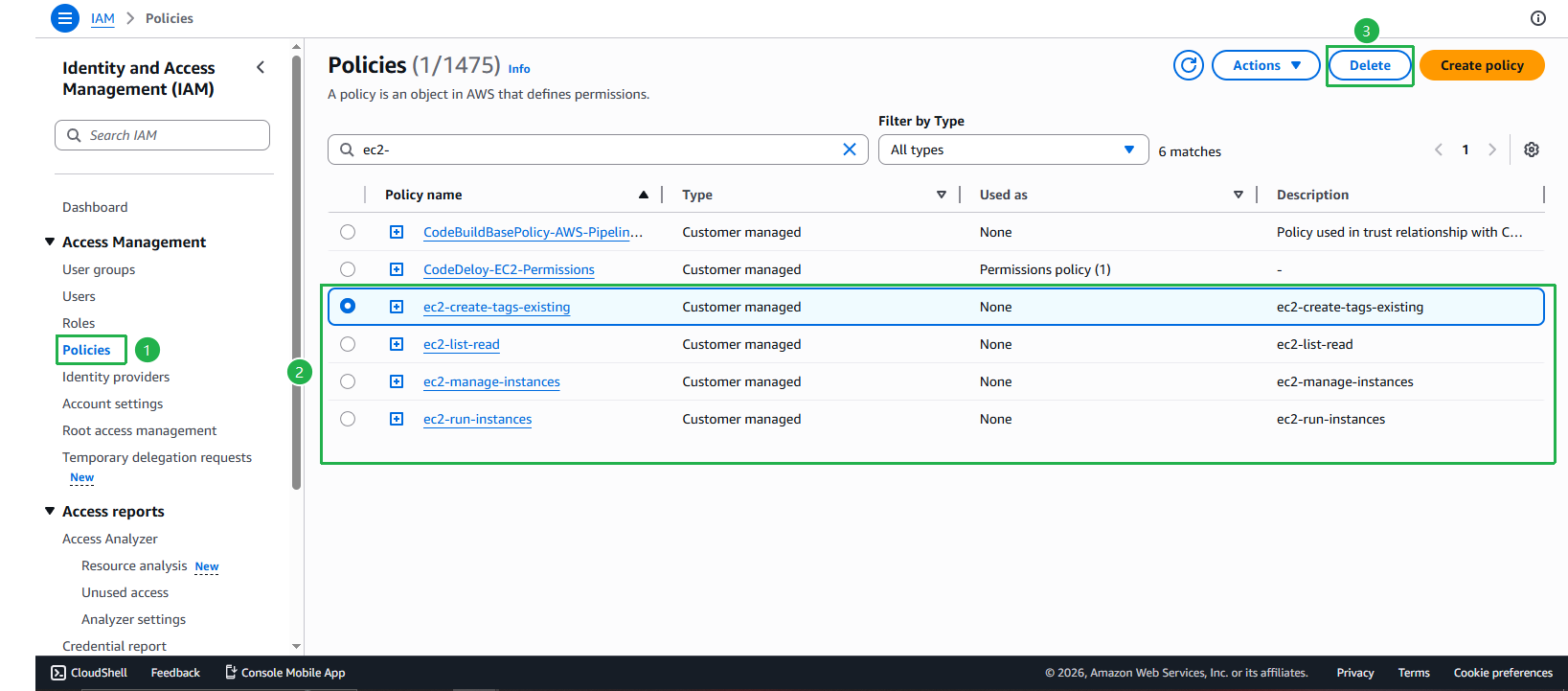The height and width of the screenshot is (691, 1568).
Task: Open Cookie preferences in the footer
Action: (x=1503, y=673)
